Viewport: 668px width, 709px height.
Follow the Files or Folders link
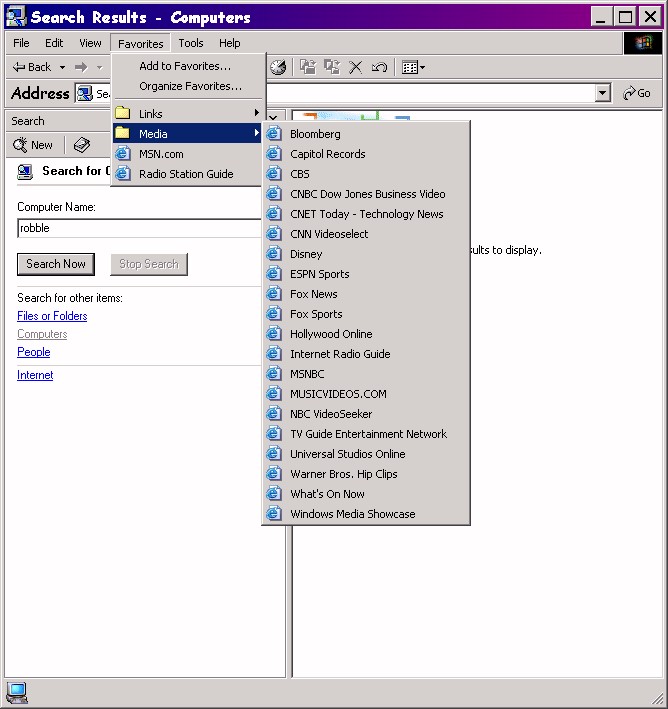[52, 316]
